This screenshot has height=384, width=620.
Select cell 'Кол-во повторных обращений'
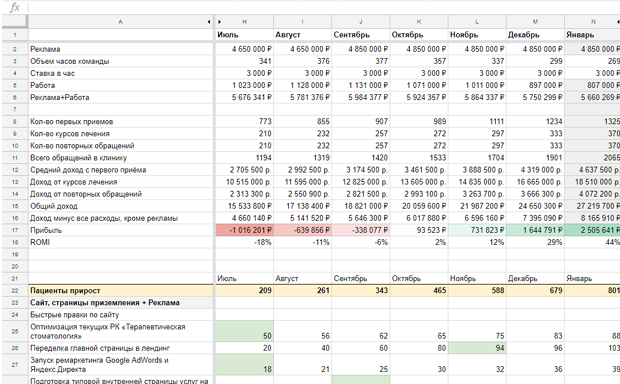click(121, 146)
